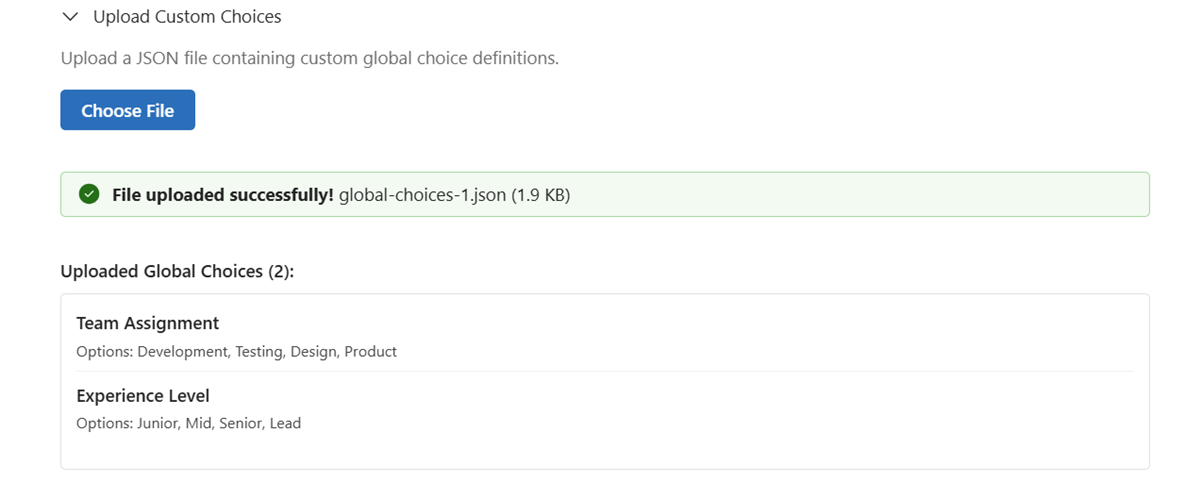Click the Choose File button

127,111
